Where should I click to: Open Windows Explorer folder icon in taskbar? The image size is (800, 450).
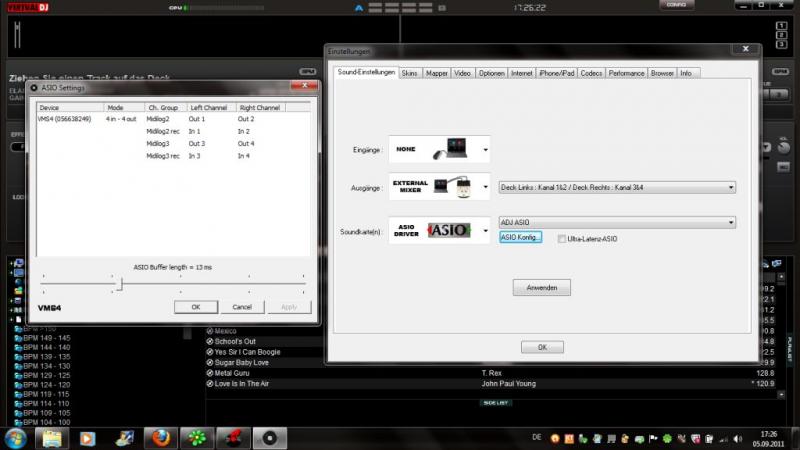tap(52, 437)
